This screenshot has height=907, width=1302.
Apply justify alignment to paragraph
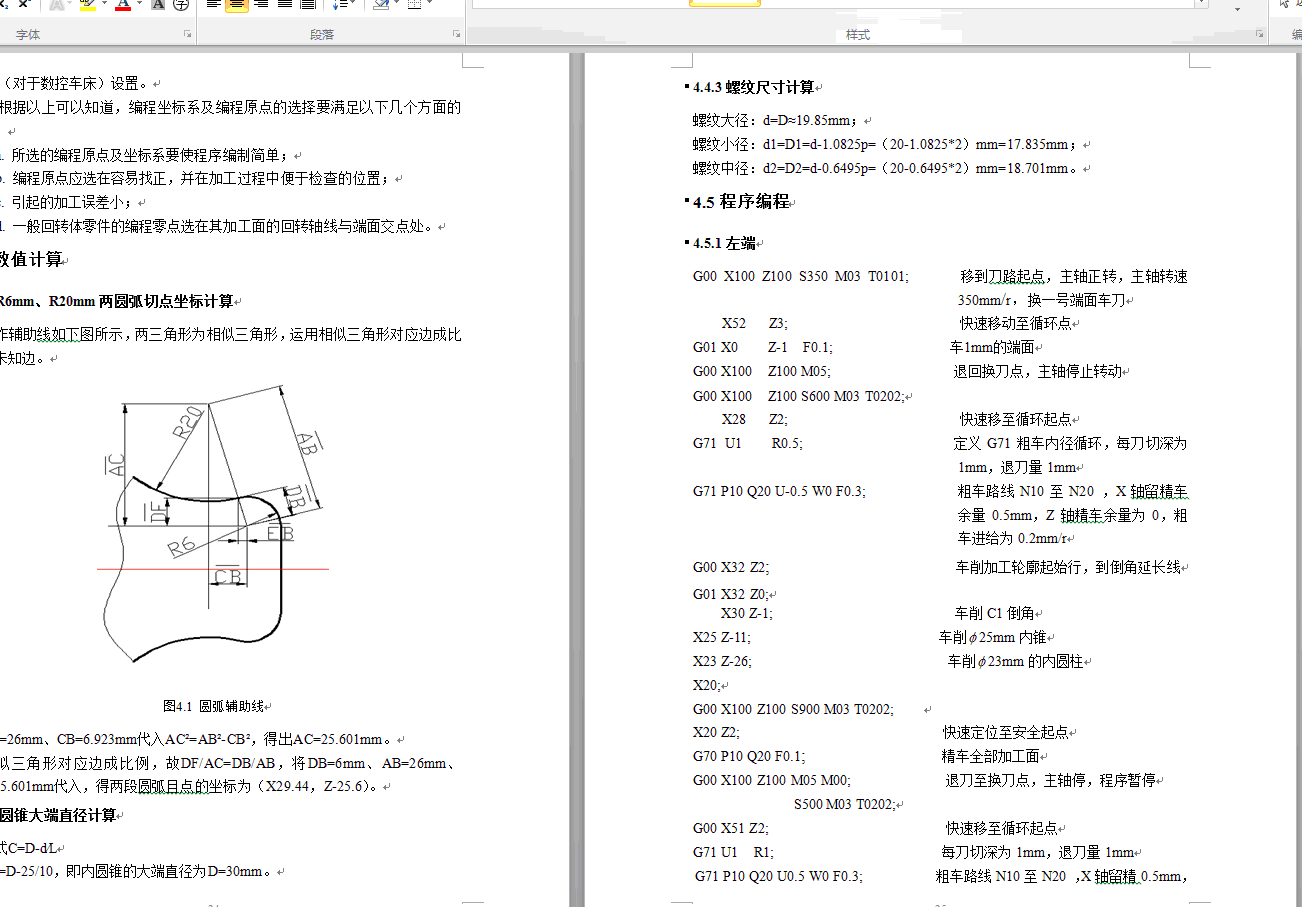tap(285, 5)
